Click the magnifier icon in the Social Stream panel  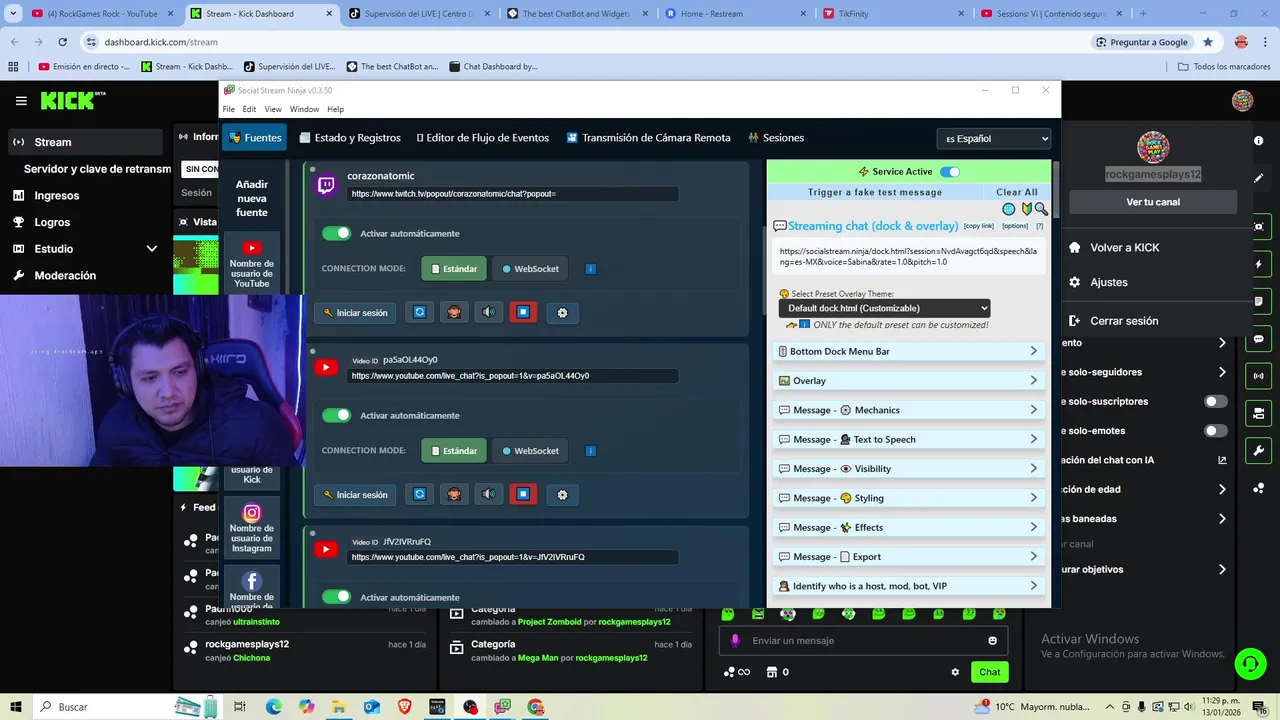[x=1041, y=209]
